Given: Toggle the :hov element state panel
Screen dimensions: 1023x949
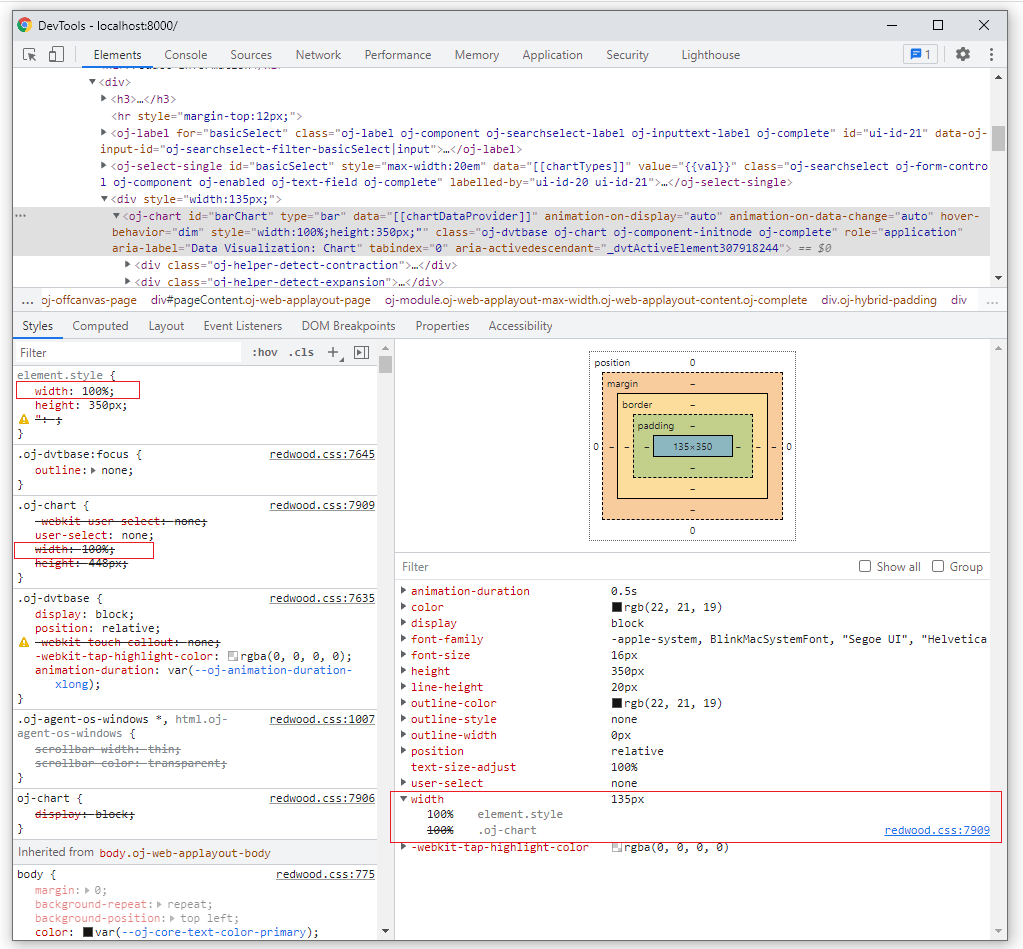Looking at the screenshot, I should pyautogui.click(x=265, y=353).
